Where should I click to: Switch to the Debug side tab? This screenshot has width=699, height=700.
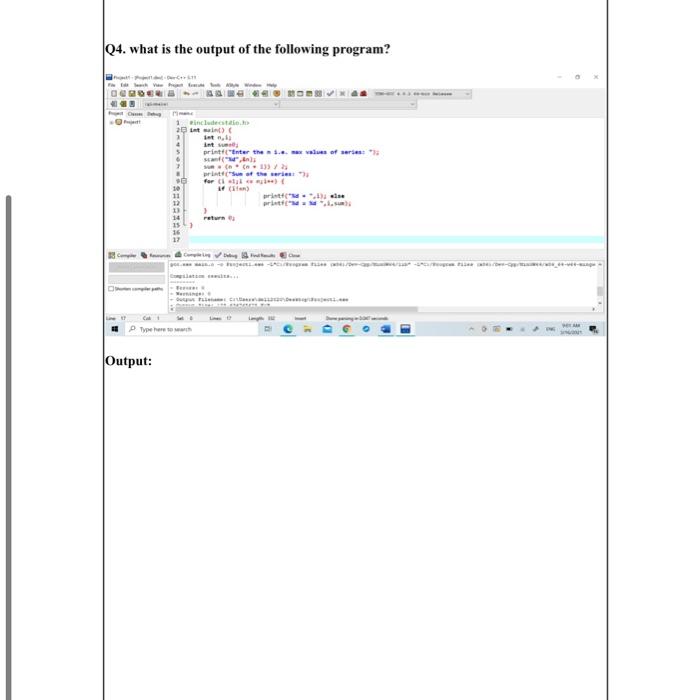[154, 114]
